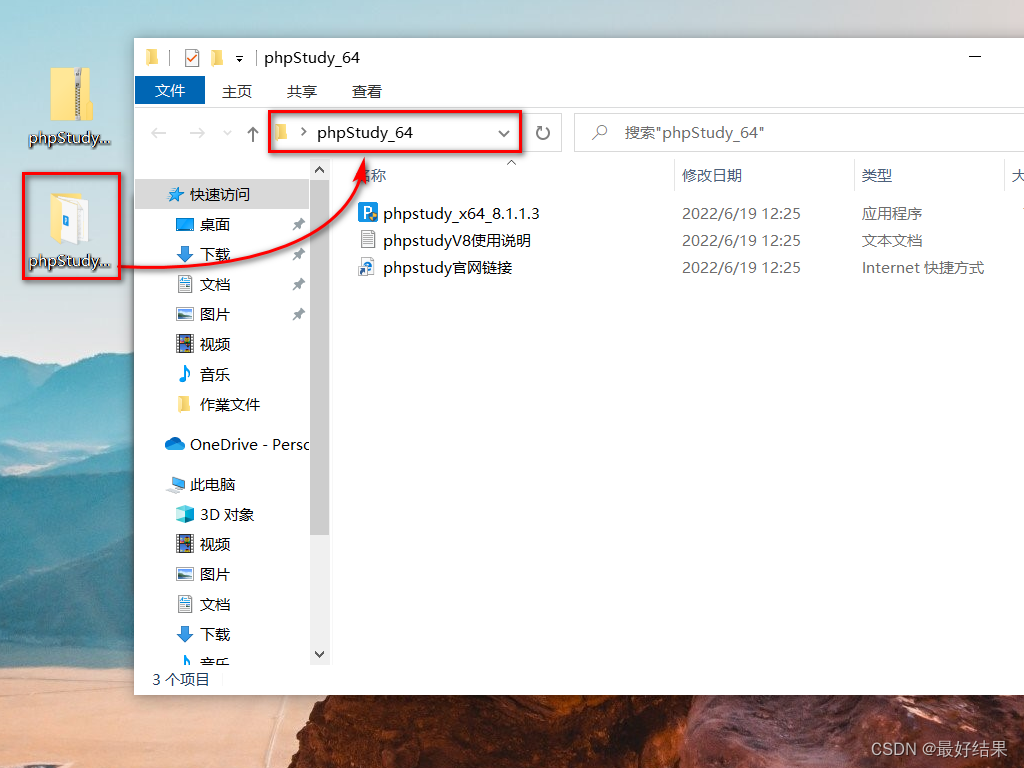The height and width of the screenshot is (768, 1024).
Task: Click the 2022/6/19 12:25 date of phpstudy_x64_8.1.1.3
Action: (741, 214)
